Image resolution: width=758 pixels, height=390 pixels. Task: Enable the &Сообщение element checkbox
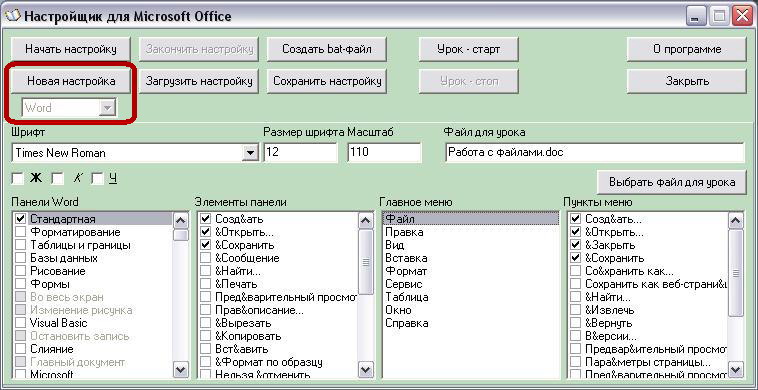click(x=206, y=258)
